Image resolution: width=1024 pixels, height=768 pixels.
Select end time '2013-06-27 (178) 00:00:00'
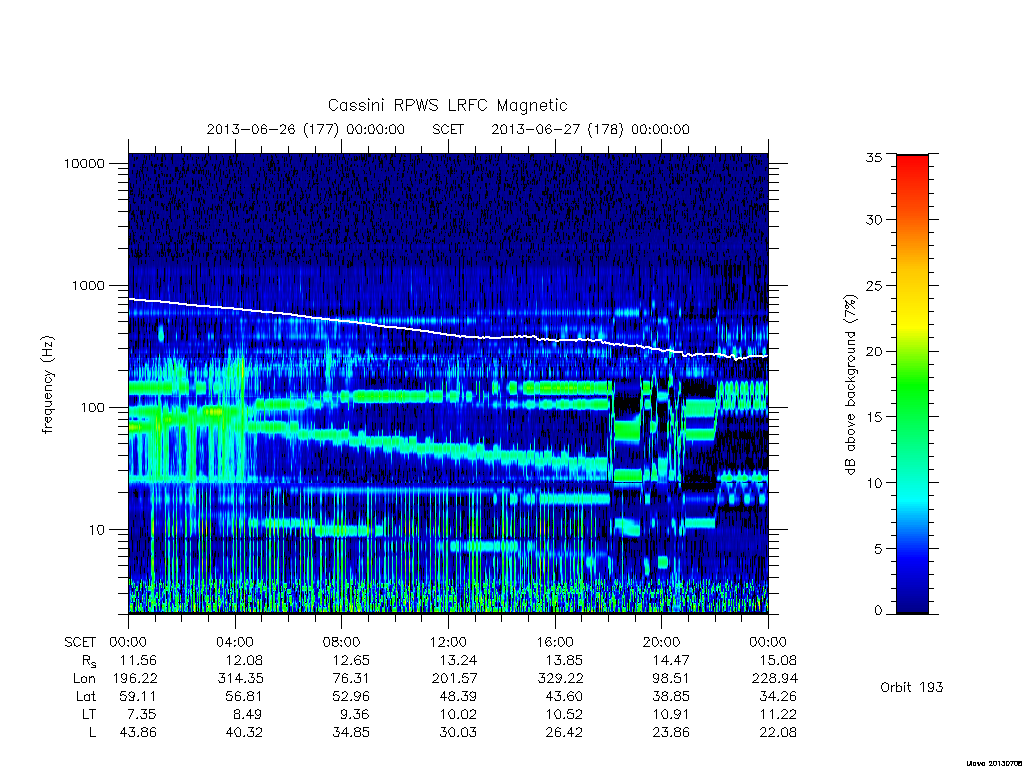coord(590,129)
